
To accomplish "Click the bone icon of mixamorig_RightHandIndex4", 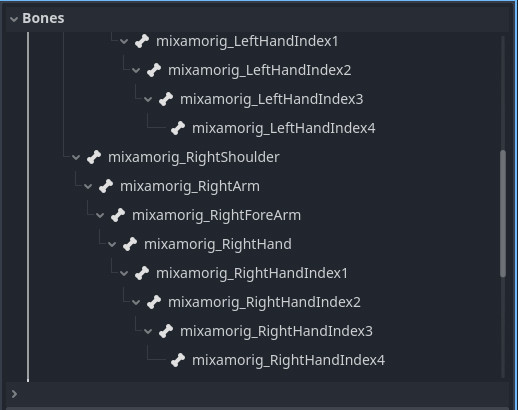I will point(178,360).
